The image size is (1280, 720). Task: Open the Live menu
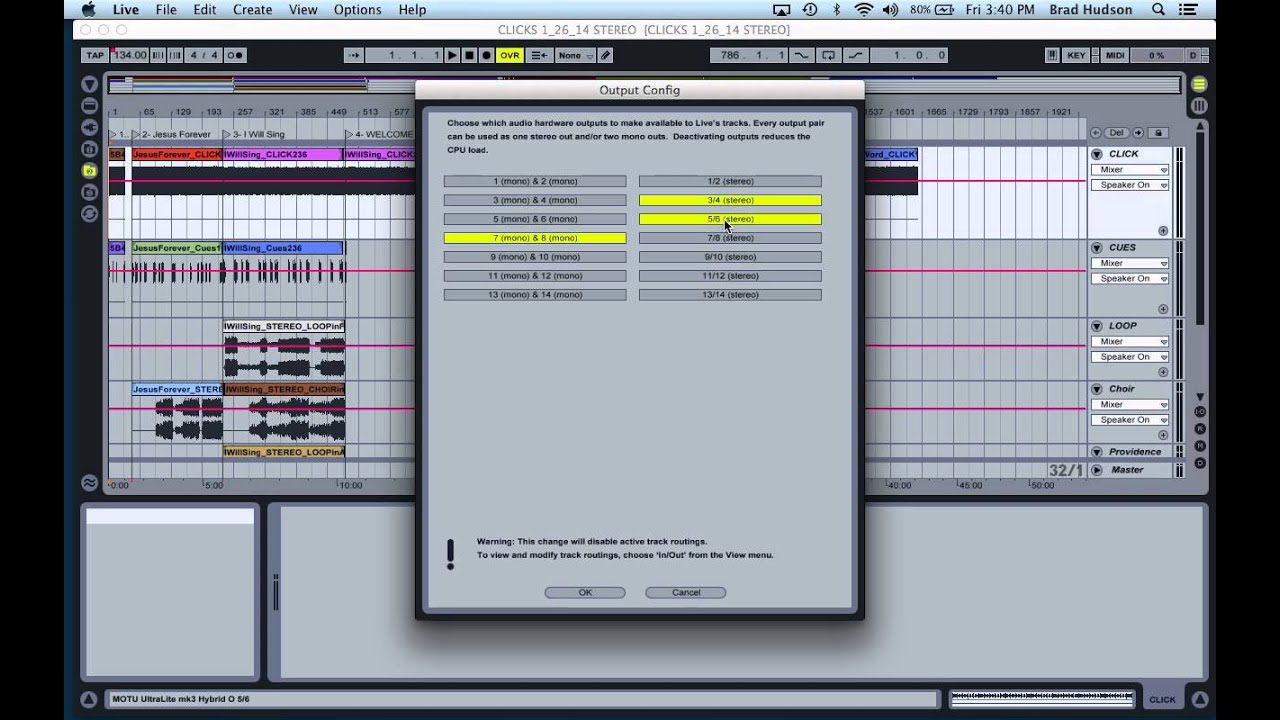(126, 10)
